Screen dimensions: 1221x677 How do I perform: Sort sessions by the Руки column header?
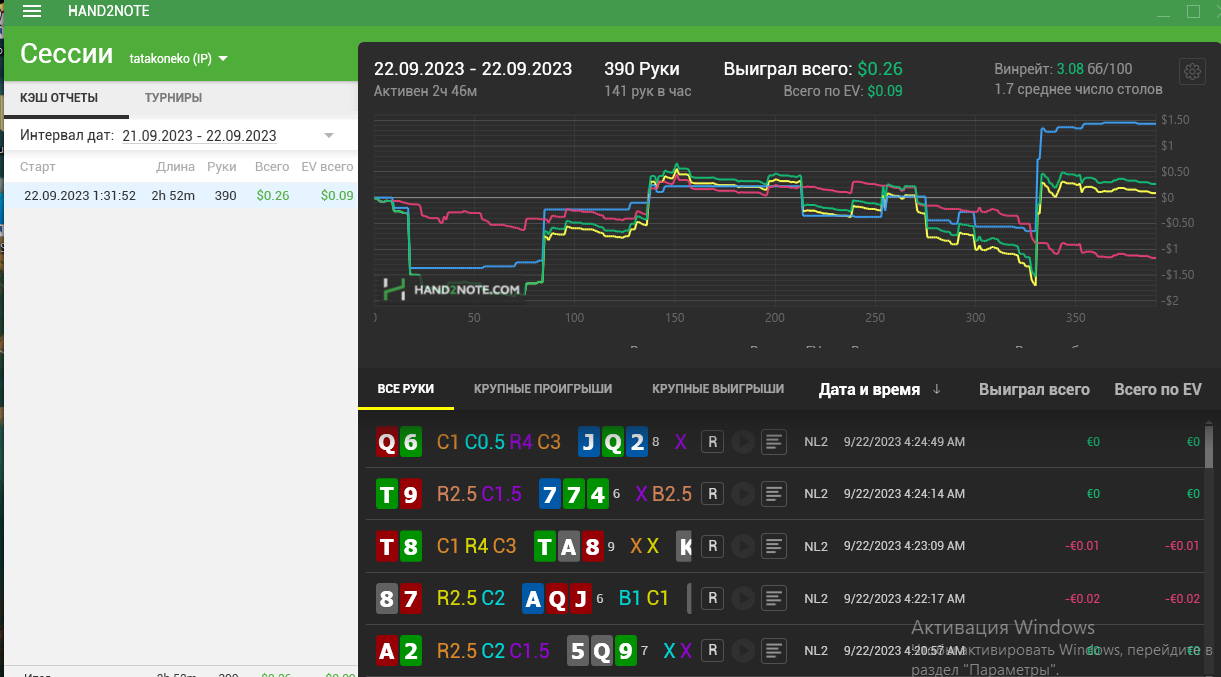(222, 167)
